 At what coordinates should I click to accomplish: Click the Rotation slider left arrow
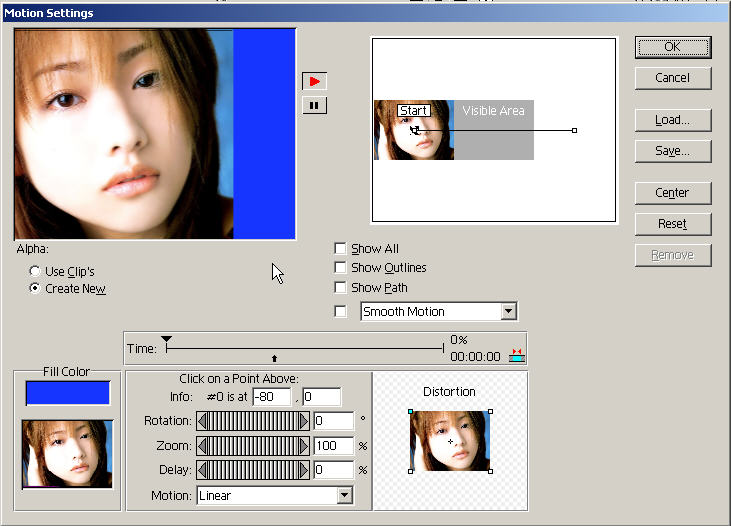[x=202, y=421]
